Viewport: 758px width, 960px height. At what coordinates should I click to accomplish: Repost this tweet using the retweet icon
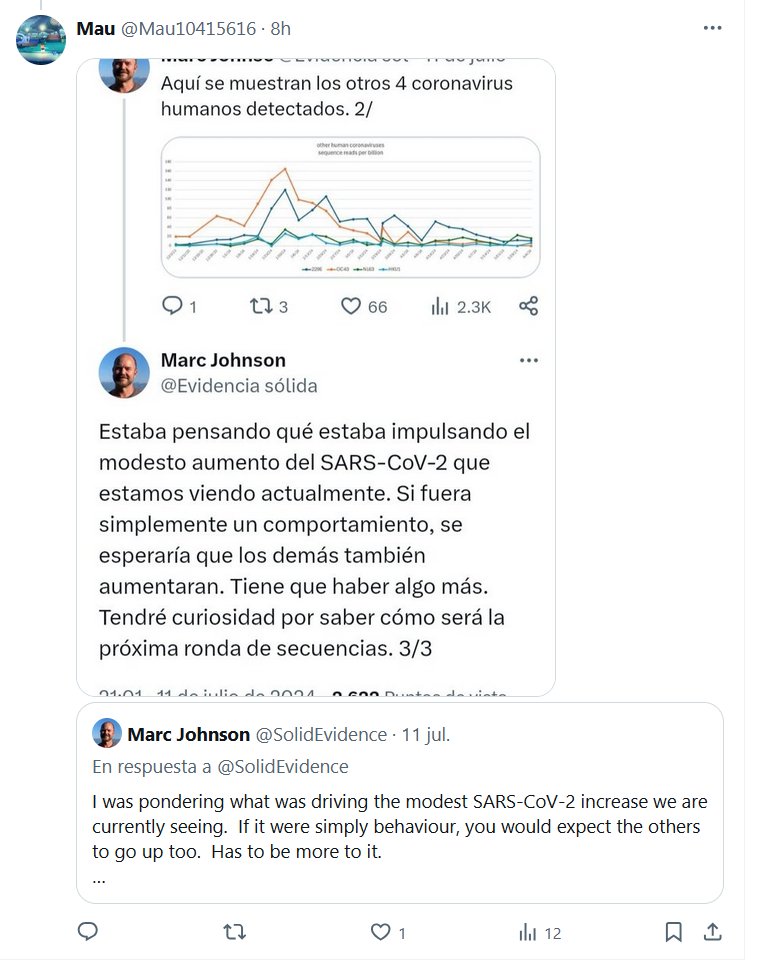point(234,932)
